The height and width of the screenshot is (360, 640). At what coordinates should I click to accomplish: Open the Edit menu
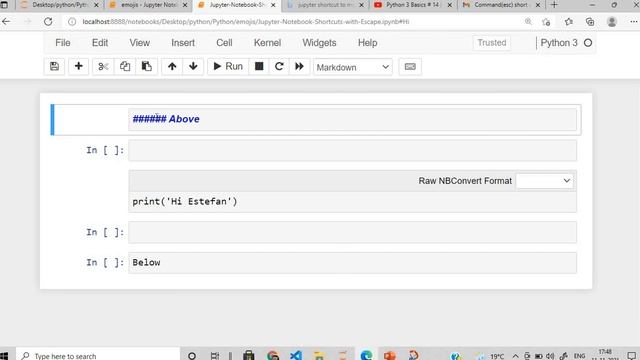coord(100,43)
